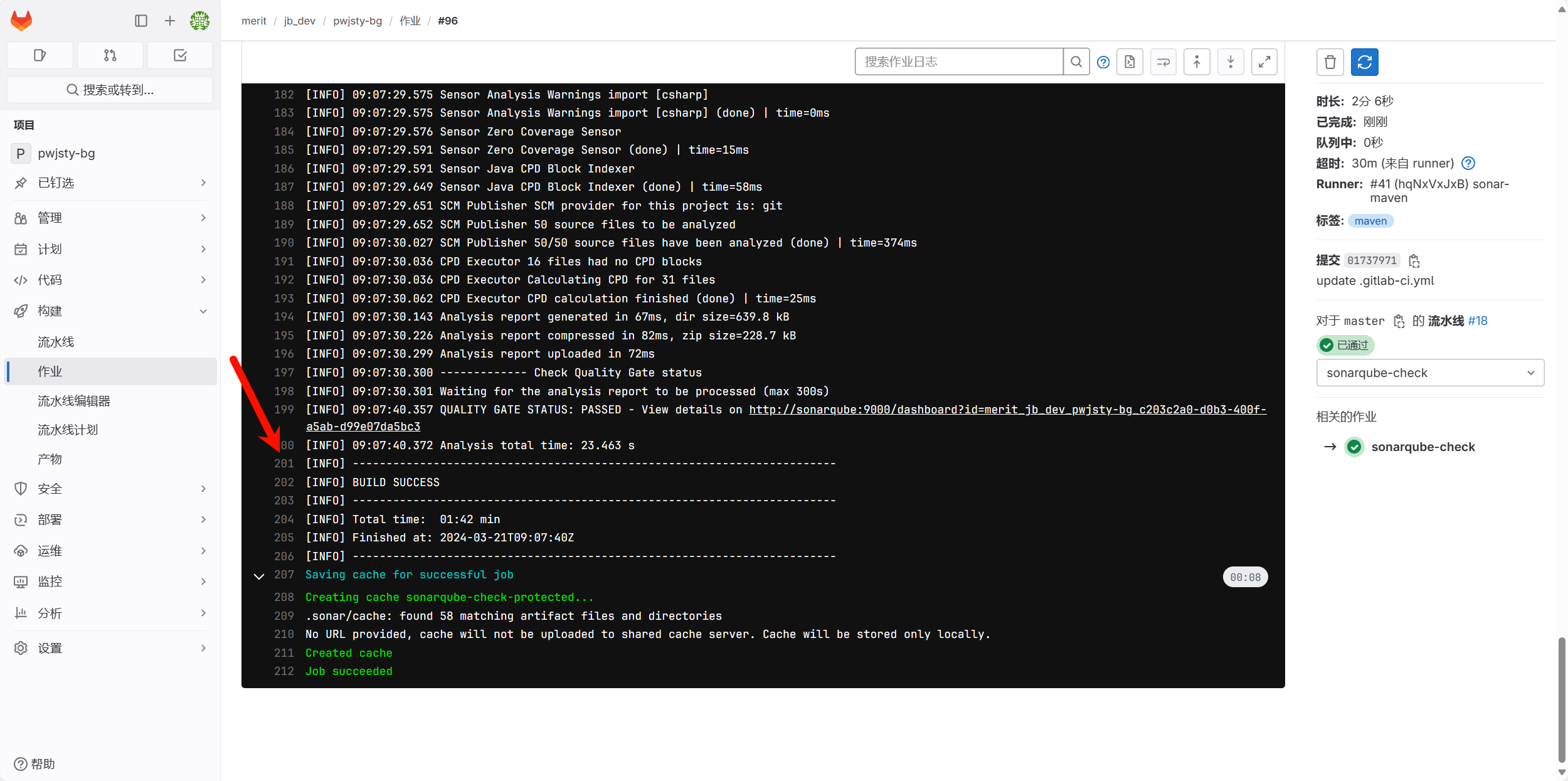Copy the commit SHA 01737971
1568x781 pixels.
pos(1414,260)
